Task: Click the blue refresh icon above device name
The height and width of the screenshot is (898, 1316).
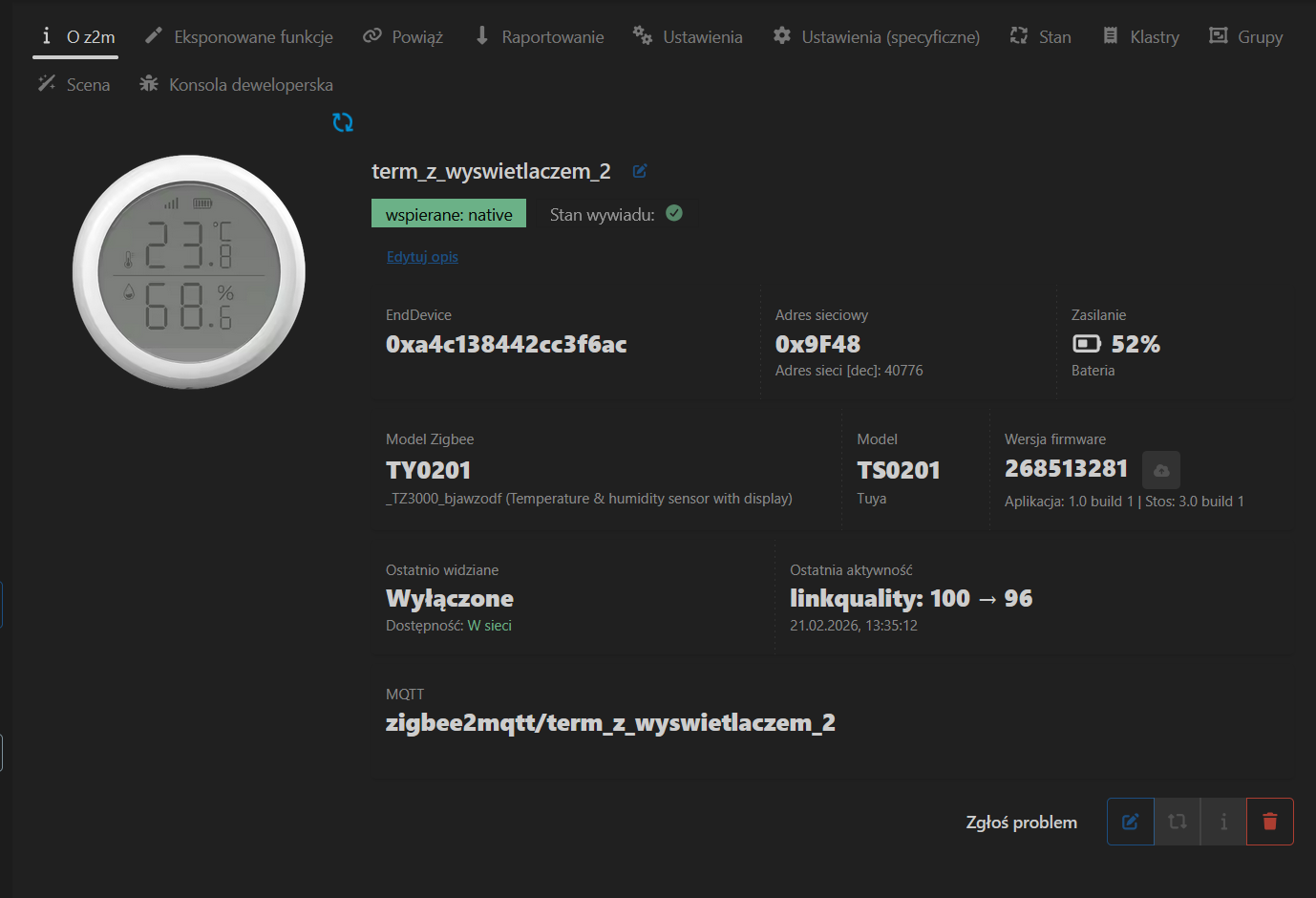Action: (343, 122)
